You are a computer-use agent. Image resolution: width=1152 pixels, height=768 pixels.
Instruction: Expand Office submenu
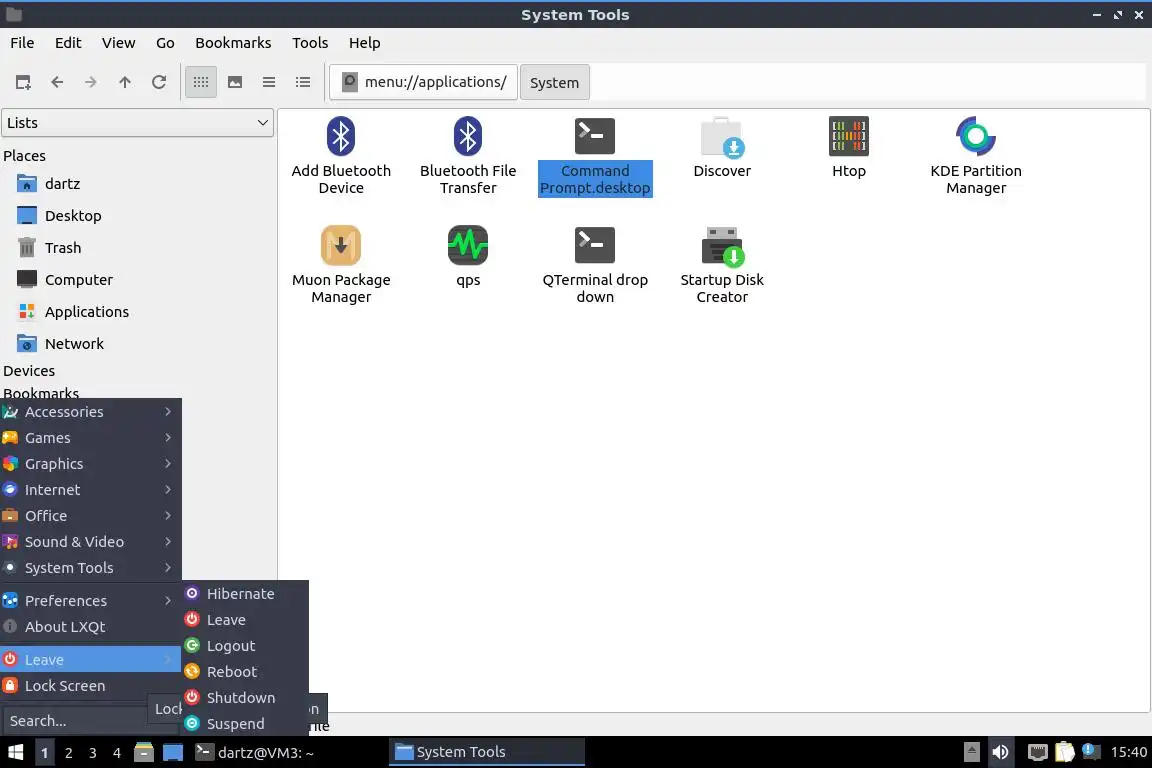tap(90, 516)
